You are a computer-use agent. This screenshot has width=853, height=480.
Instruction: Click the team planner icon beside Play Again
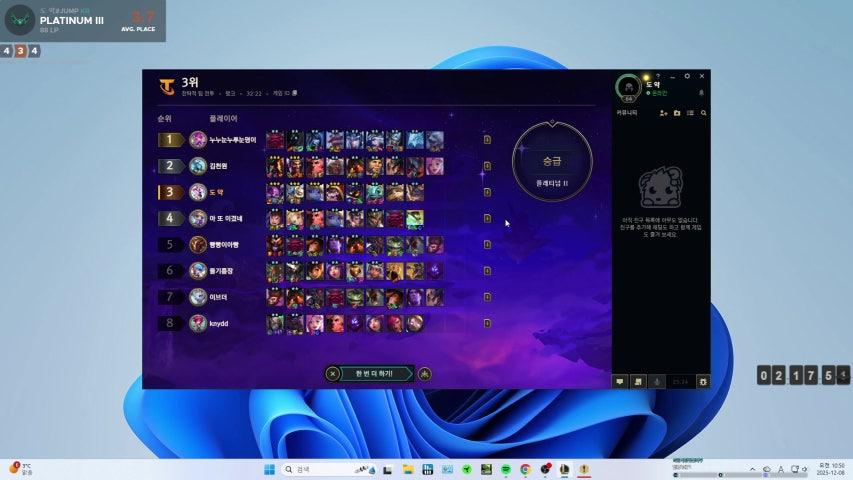(425, 374)
